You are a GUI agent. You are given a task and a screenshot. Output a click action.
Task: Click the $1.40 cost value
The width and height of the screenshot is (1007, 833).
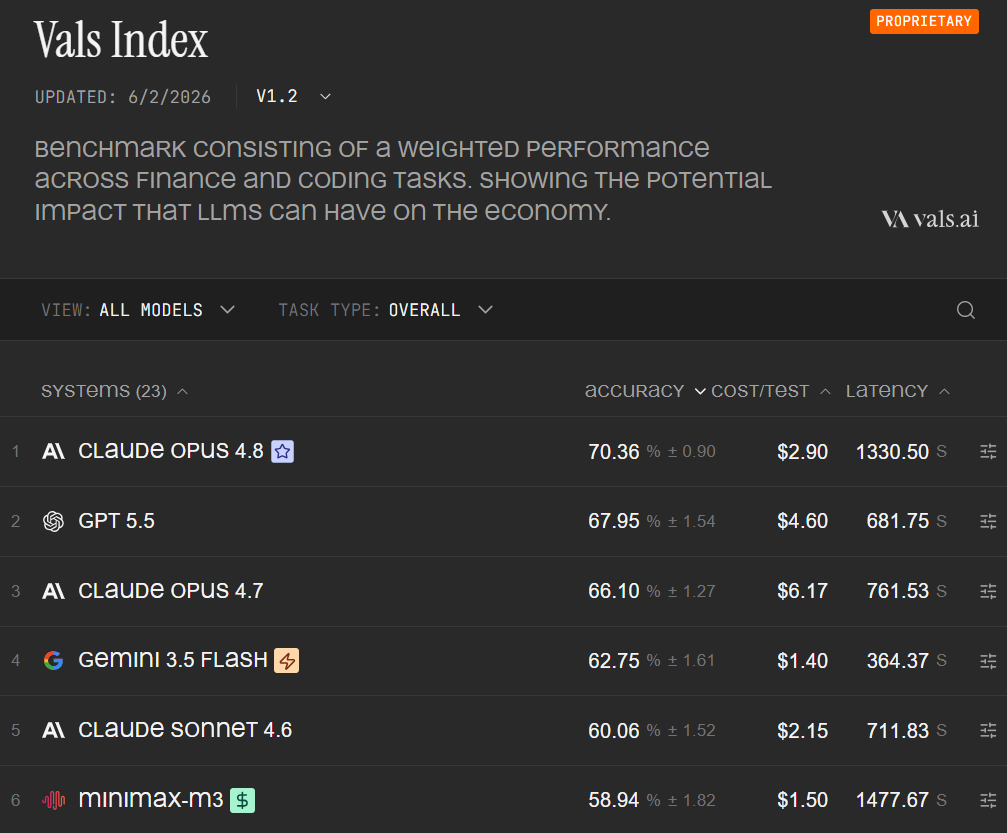pos(802,660)
